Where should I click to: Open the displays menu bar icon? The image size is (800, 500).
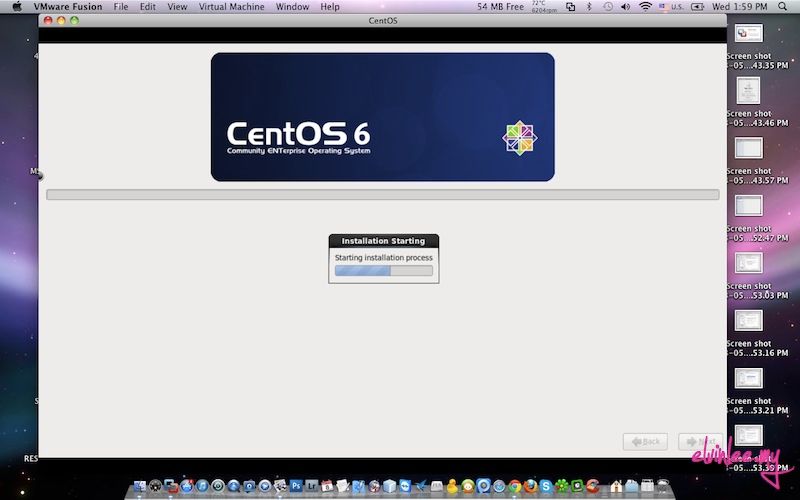coord(570,7)
